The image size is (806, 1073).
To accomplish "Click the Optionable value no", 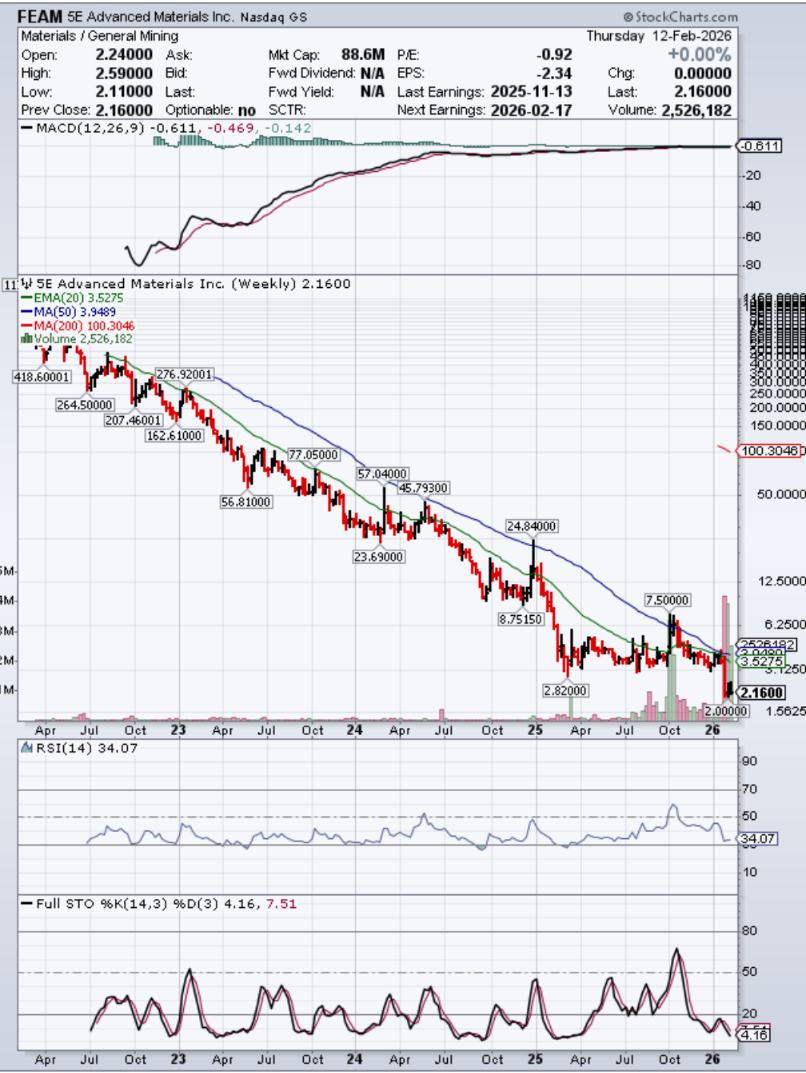I will pyautogui.click(x=247, y=110).
